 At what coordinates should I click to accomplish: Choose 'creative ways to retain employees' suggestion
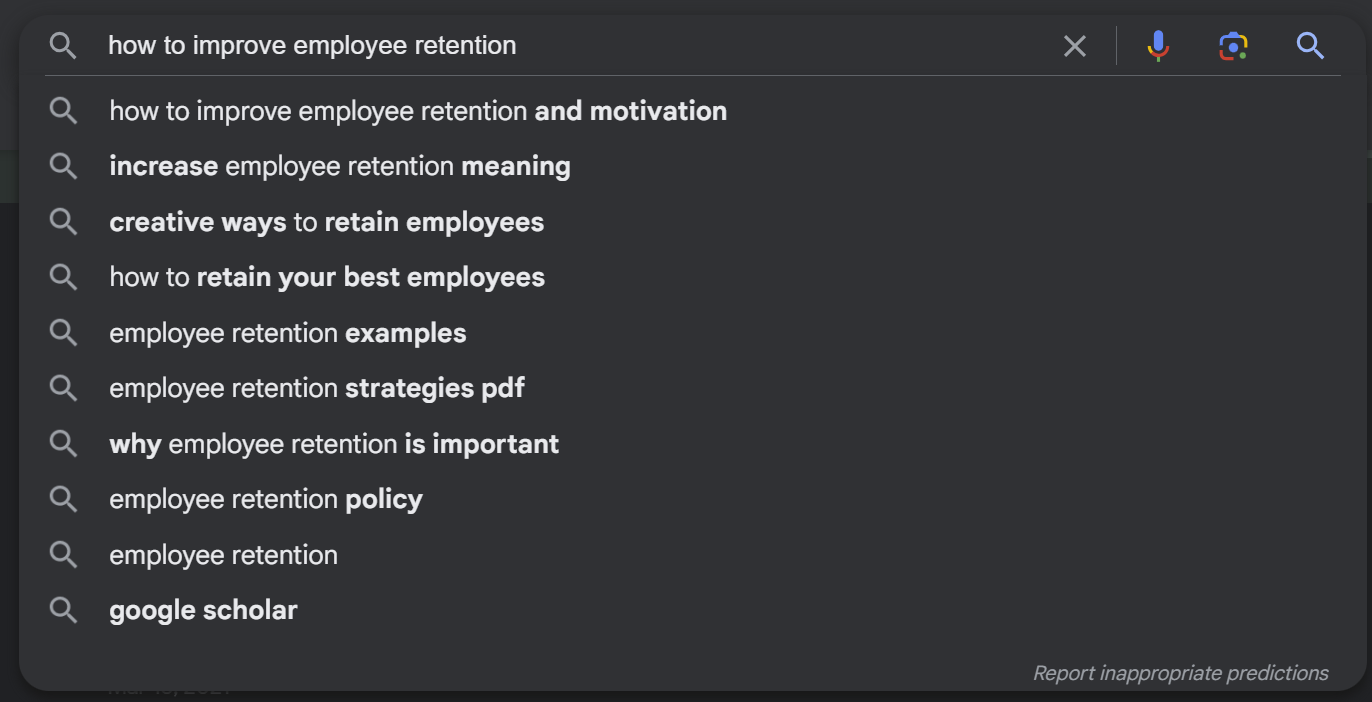pos(327,222)
